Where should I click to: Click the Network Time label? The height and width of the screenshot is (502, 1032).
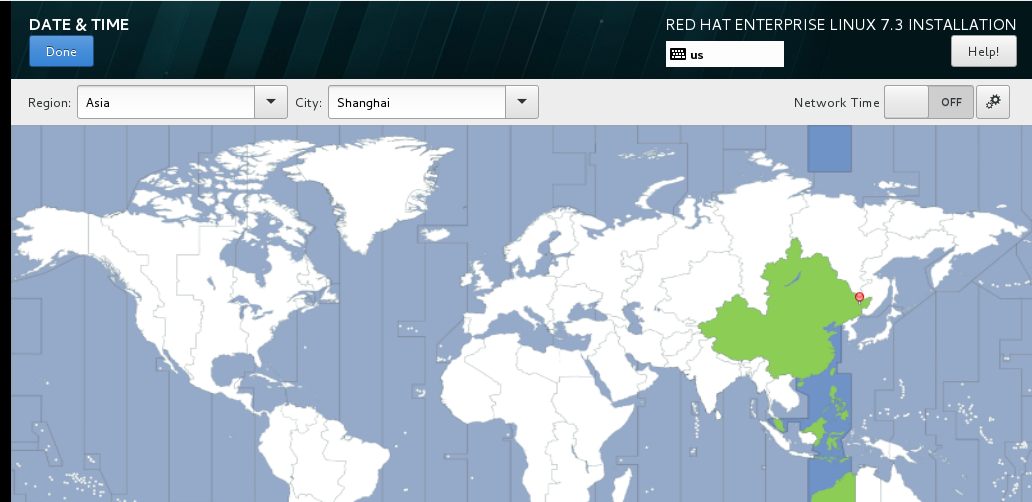[x=836, y=103]
